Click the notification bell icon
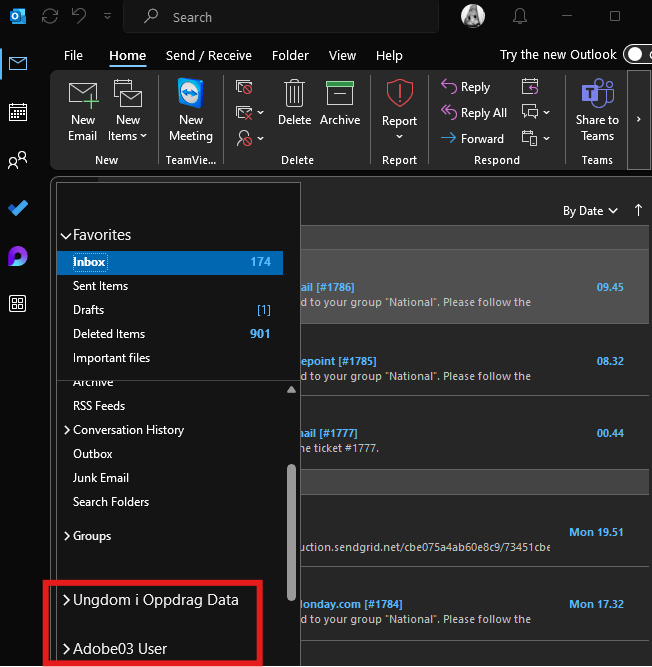Screen dimensions: 652x667 [519, 16]
